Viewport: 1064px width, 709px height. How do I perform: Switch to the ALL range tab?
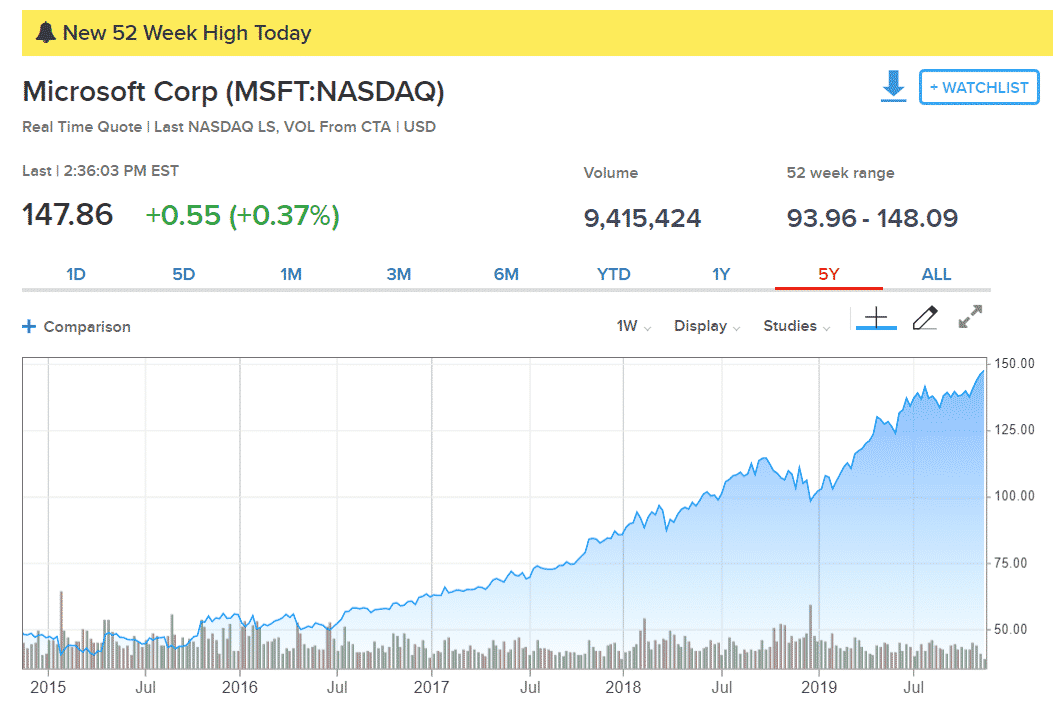point(936,274)
